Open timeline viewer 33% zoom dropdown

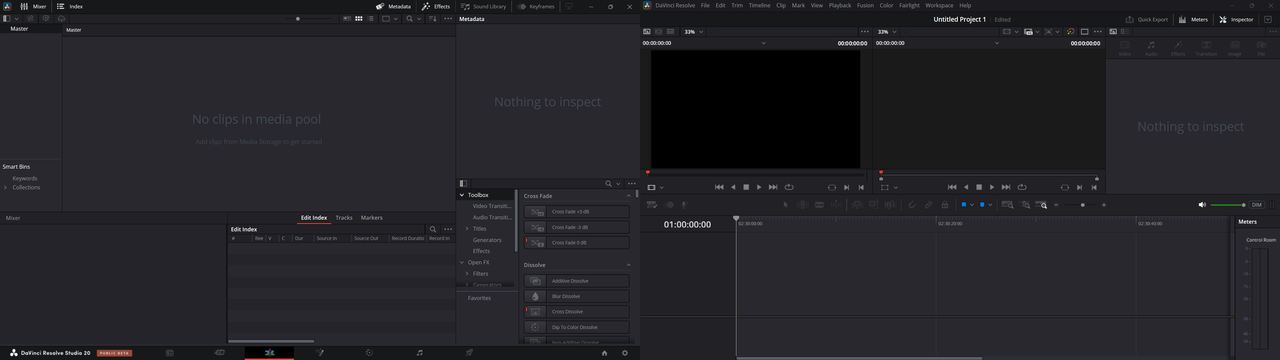point(887,32)
